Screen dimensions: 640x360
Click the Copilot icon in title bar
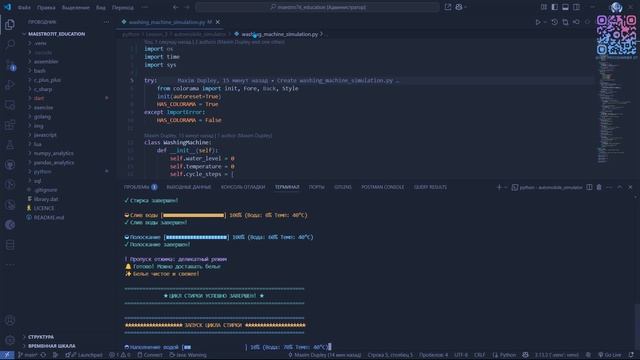[459, 7]
